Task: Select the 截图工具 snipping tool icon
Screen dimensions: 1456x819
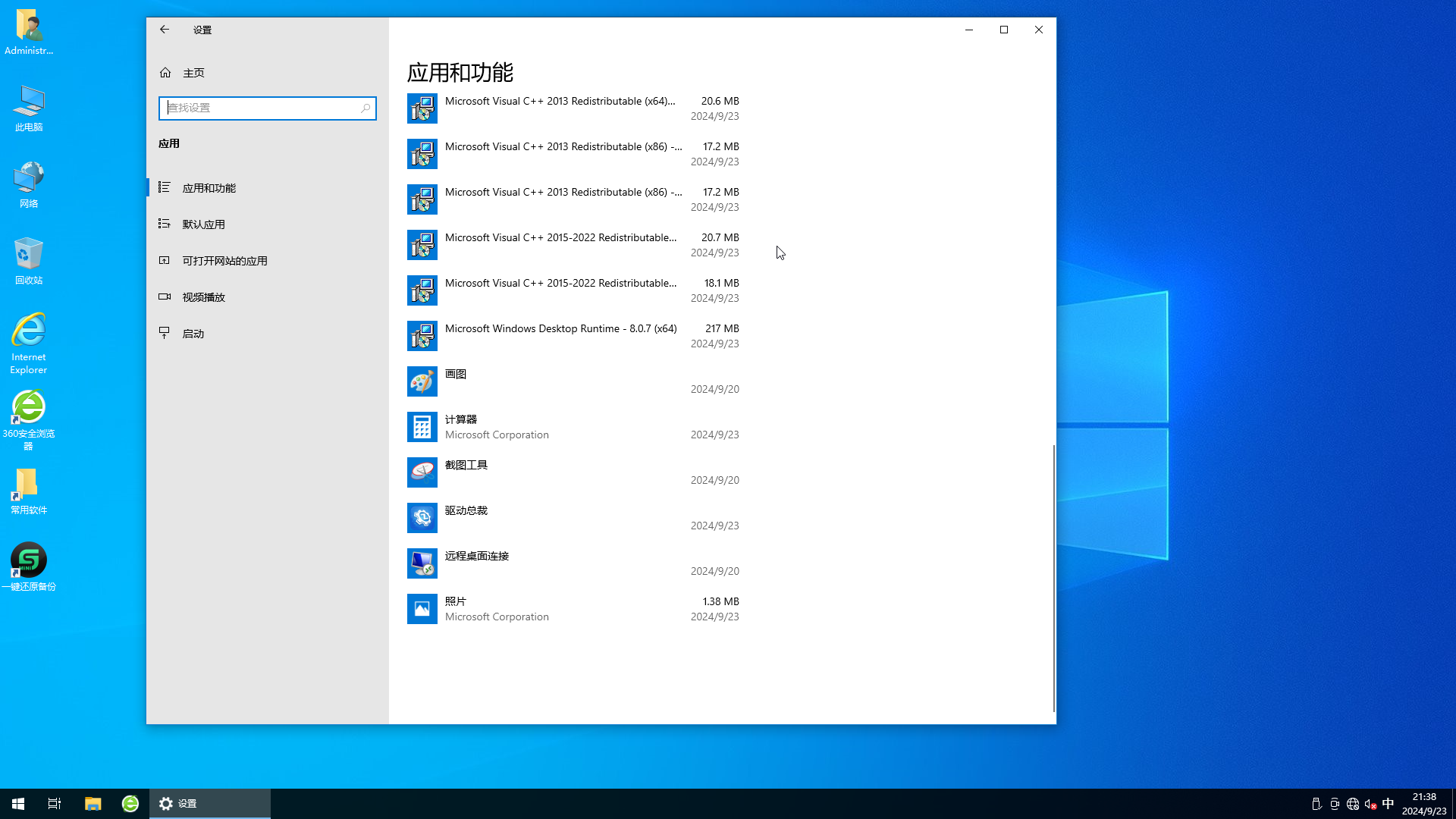Action: pyautogui.click(x=422, y=472)
